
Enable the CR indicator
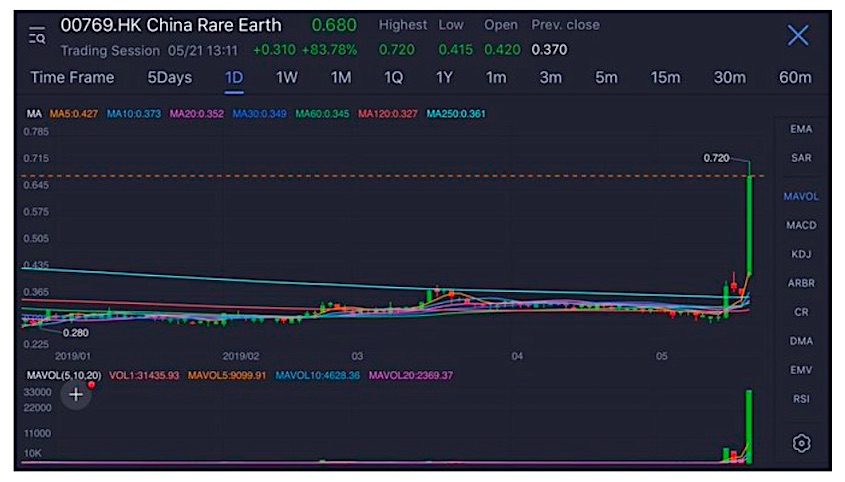pos(801,312)
